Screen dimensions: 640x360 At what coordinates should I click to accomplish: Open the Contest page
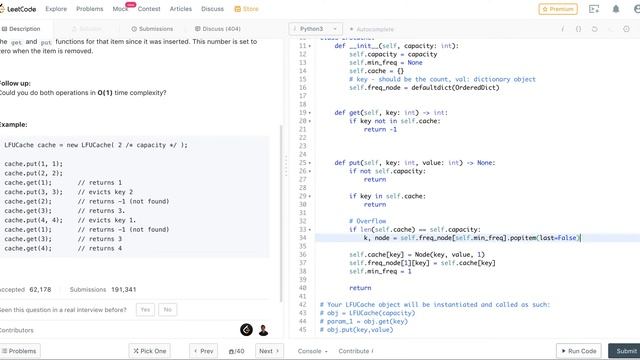pos(149,9)
